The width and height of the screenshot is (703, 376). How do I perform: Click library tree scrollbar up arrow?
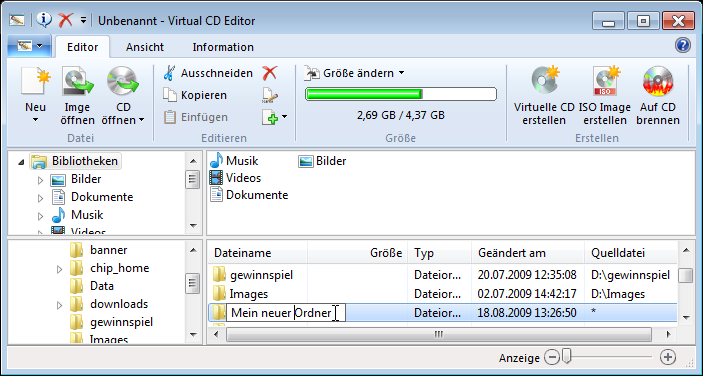(x=193, y=161)
